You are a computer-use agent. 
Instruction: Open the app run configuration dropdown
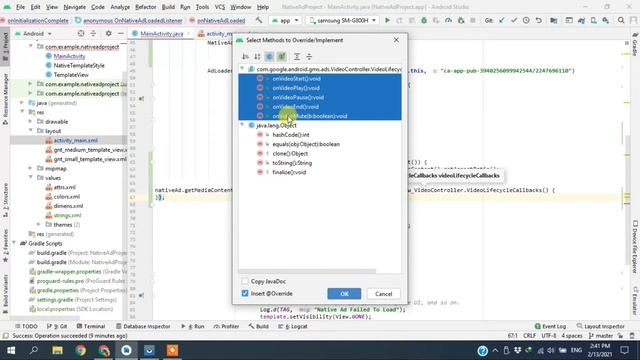(285, 20)
